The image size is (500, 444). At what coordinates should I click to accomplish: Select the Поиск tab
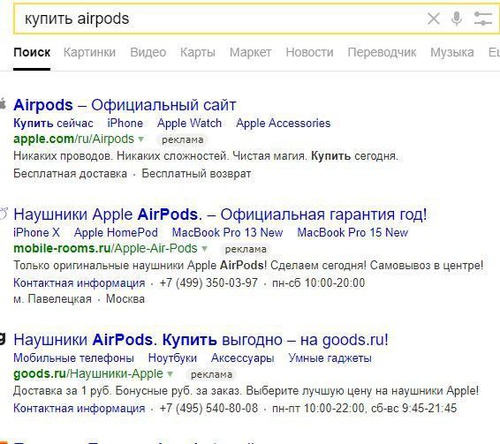pyautogui.click(x=32, y=53)
